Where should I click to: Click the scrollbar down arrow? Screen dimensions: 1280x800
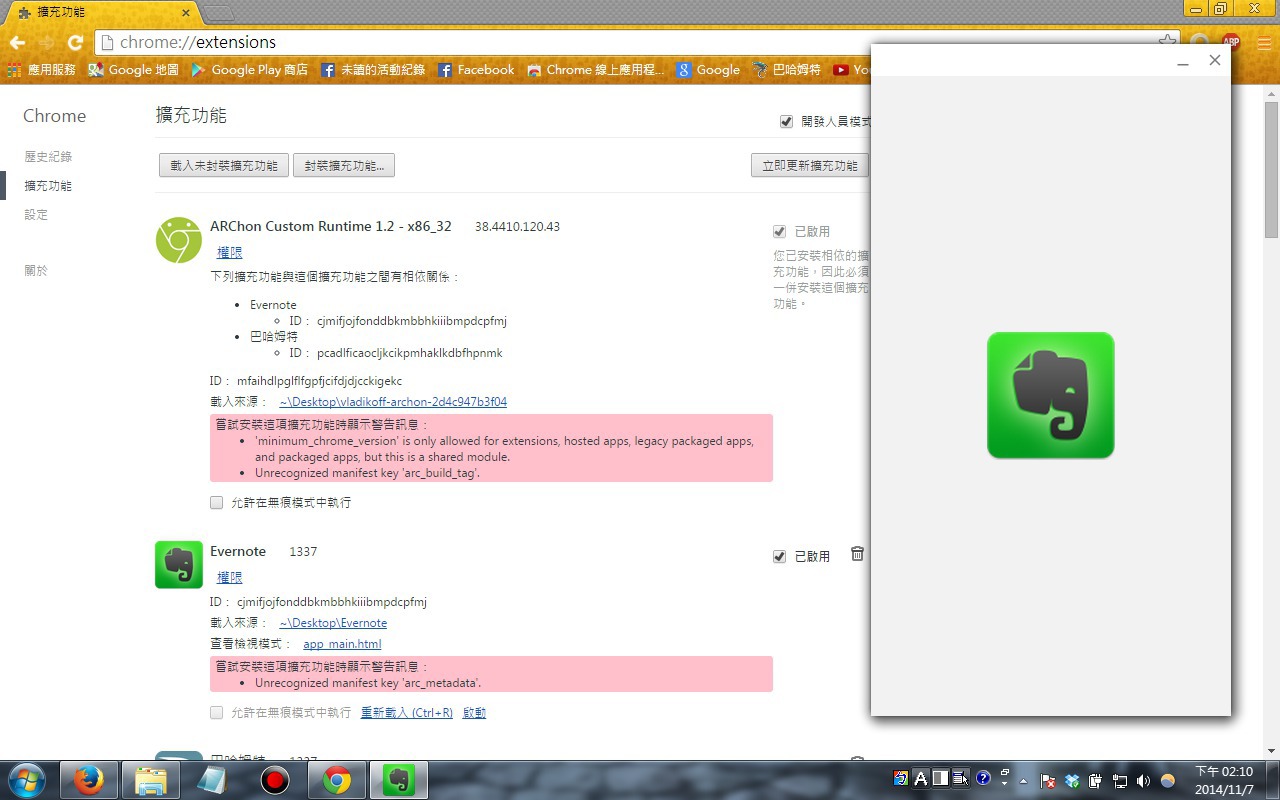1271,751
